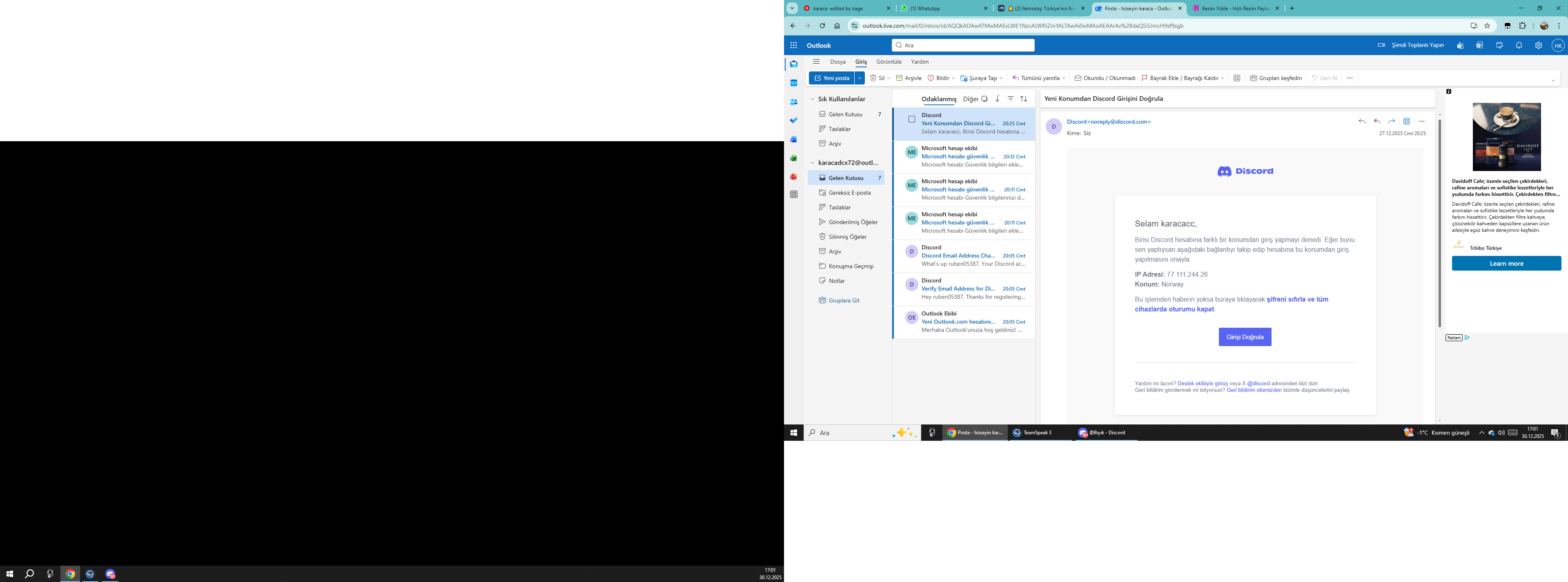The image size is (1568, 582).
Task: Toggle selection mode icon next to Diğer
Action: coord(984,98)
